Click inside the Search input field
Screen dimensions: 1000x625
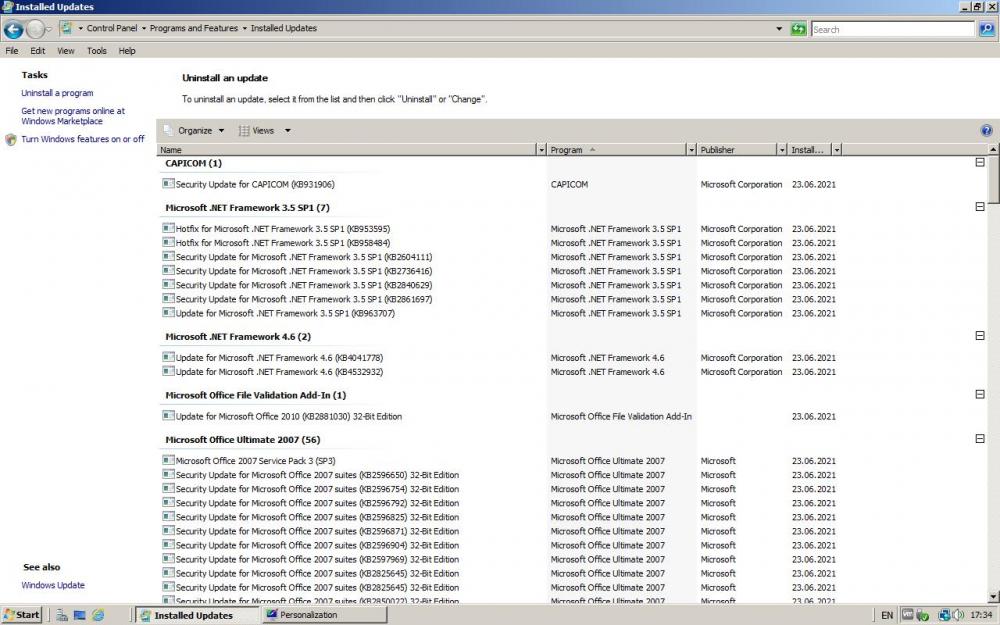pos(890,29)
